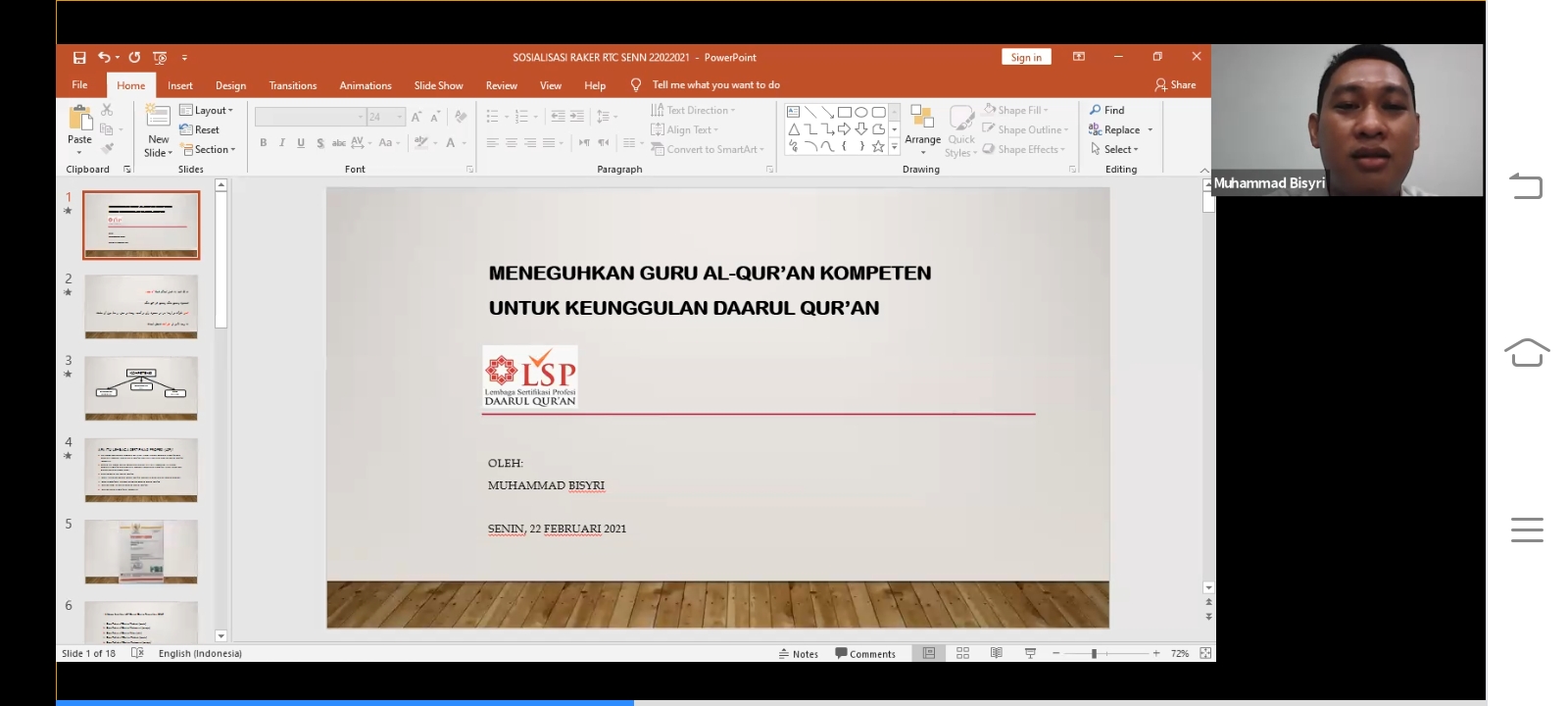Choose the Isosceles Triangle shape
This screenshot has width=1568, height=706.
tap(794, 129)
